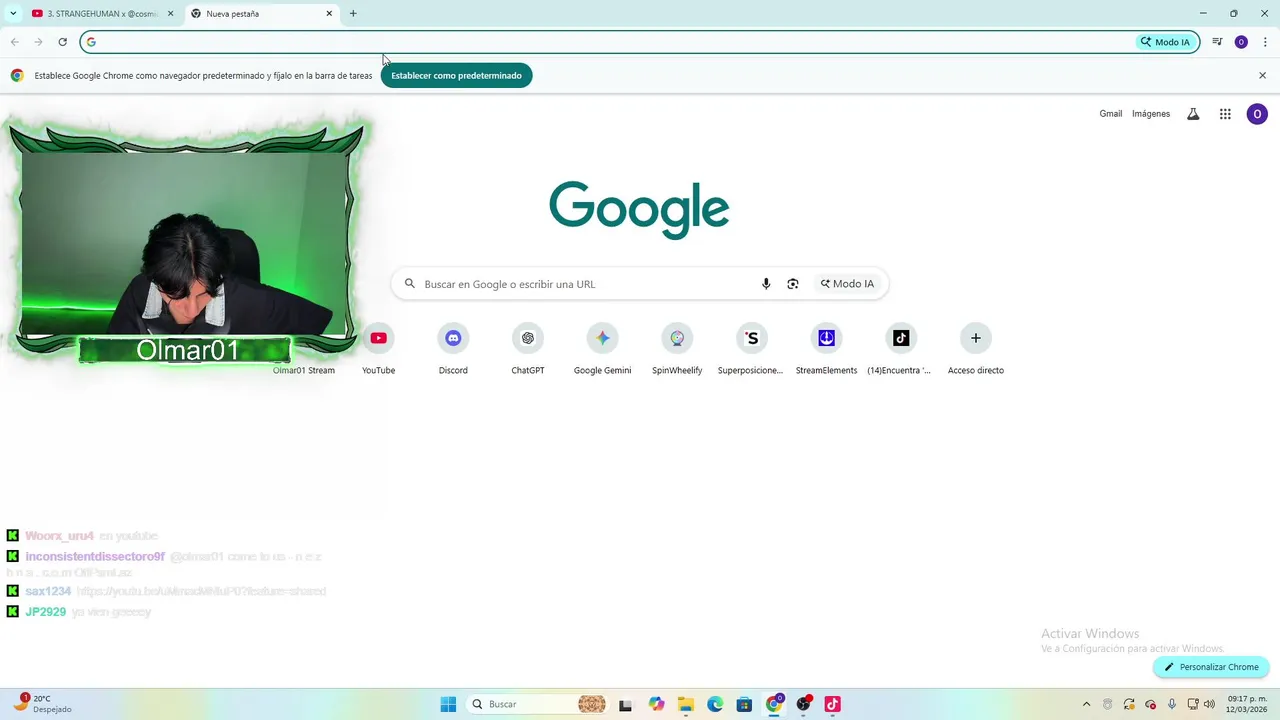Open the weather widget showing 20°C

[x=42, y=704]
